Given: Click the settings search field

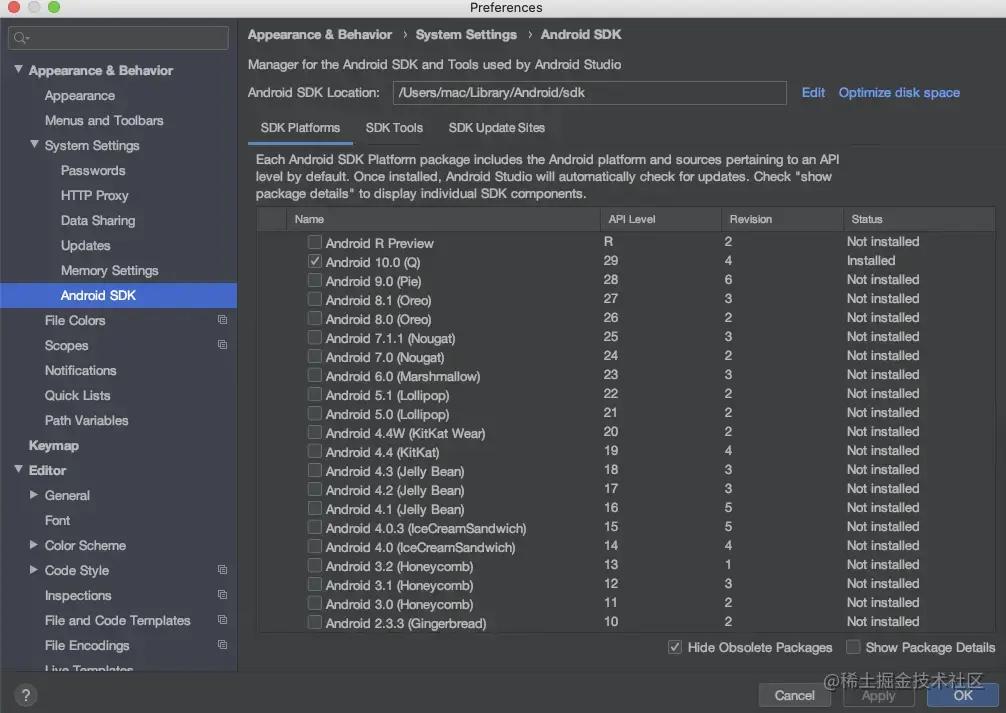Looking at the screenshot, I should (118, 38).
